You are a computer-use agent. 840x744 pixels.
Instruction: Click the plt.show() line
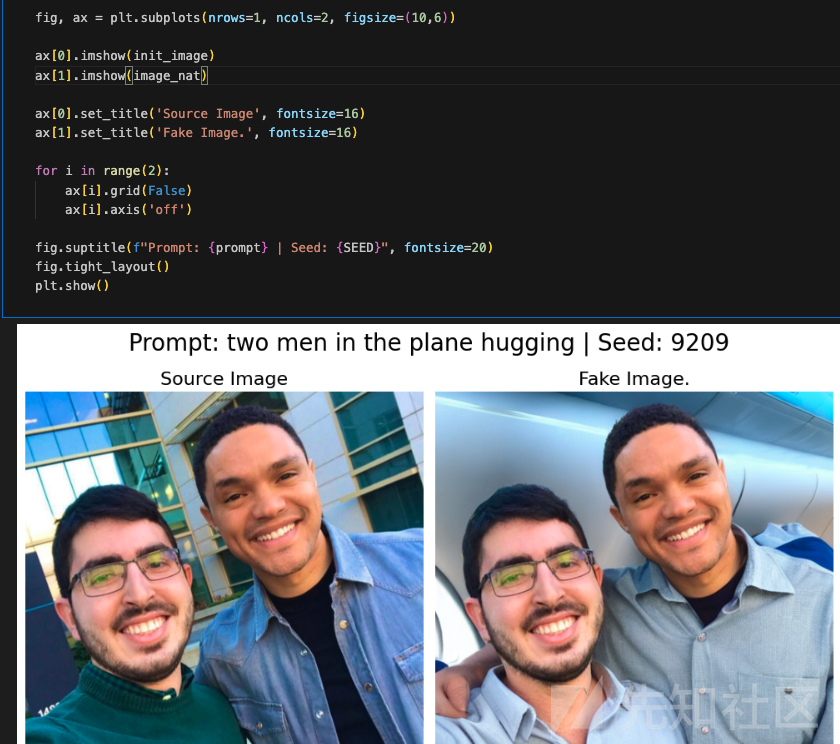[72, 285]
